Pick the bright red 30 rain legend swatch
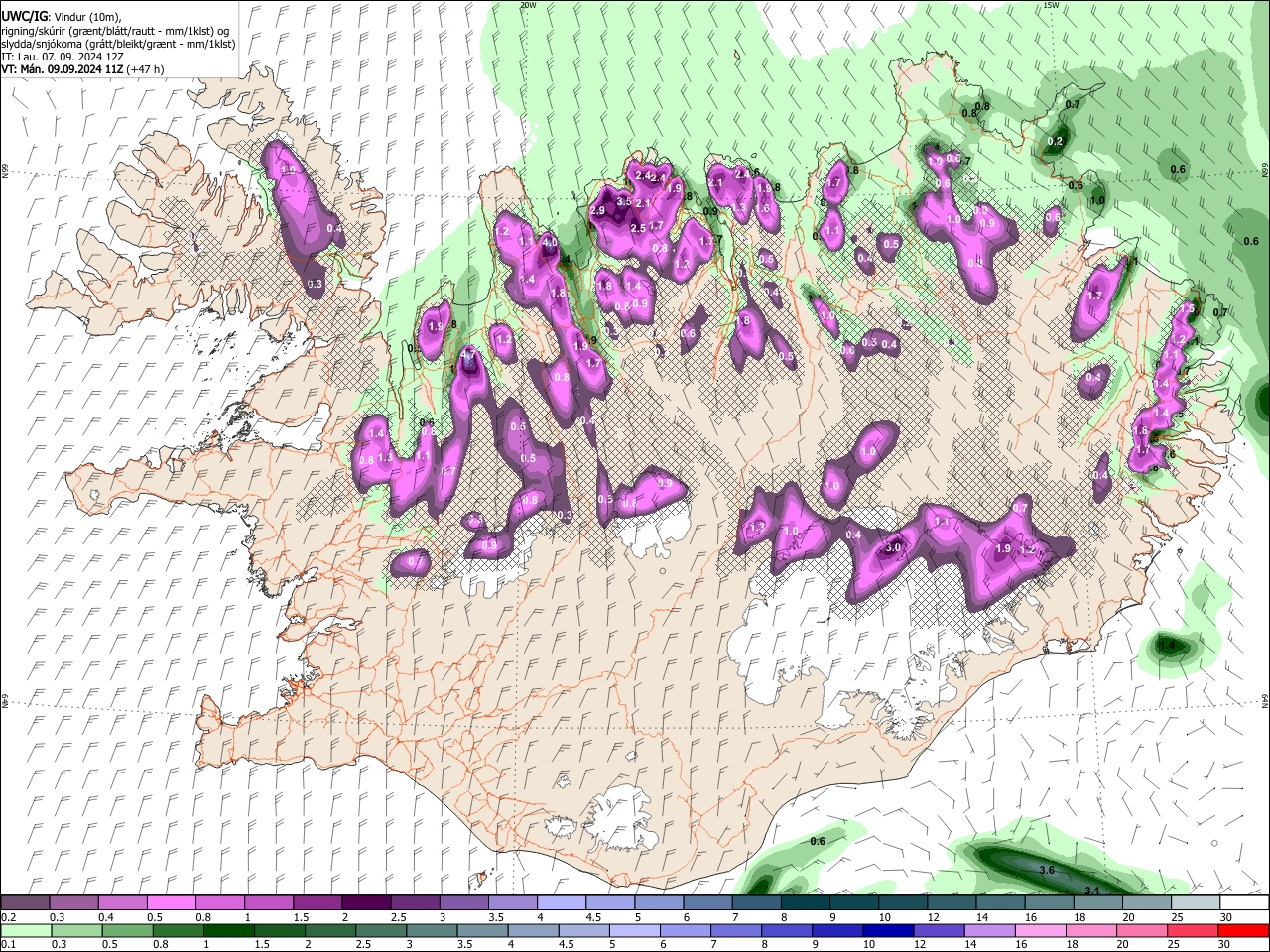This screenshot has height=952, width=1270. [1243, 930]
